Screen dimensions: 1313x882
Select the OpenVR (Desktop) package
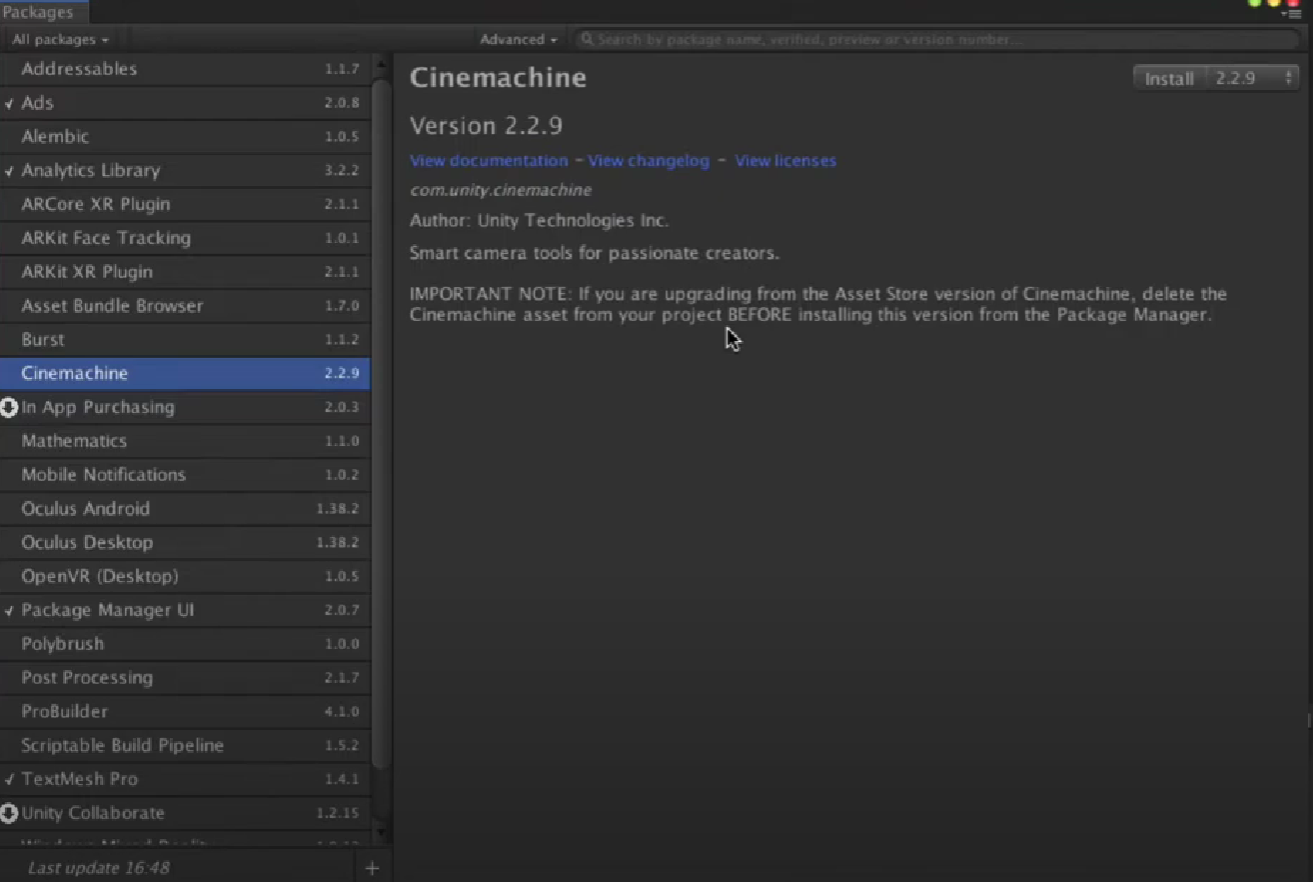pos(185,577)
